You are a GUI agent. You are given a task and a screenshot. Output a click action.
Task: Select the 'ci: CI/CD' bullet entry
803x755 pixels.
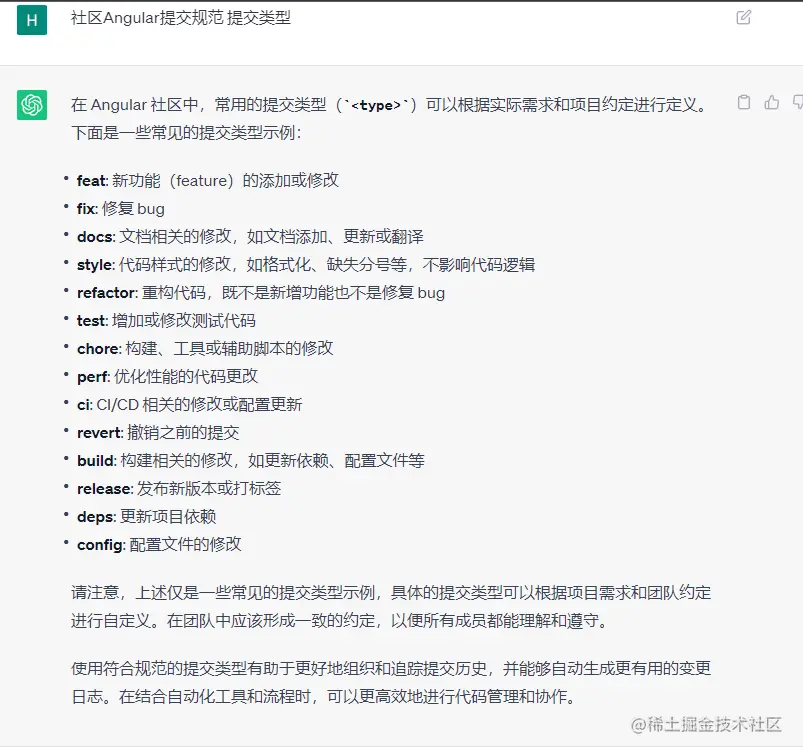189,405
